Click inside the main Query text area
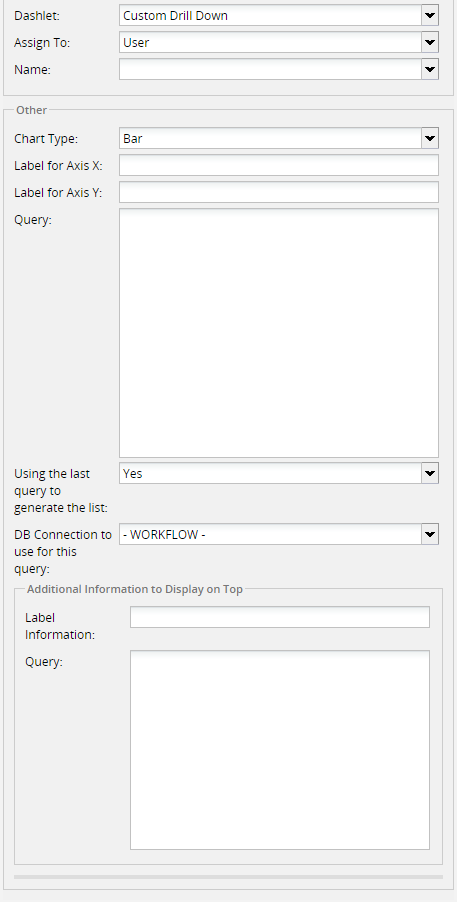457x902 pixels. pos(279,333)
